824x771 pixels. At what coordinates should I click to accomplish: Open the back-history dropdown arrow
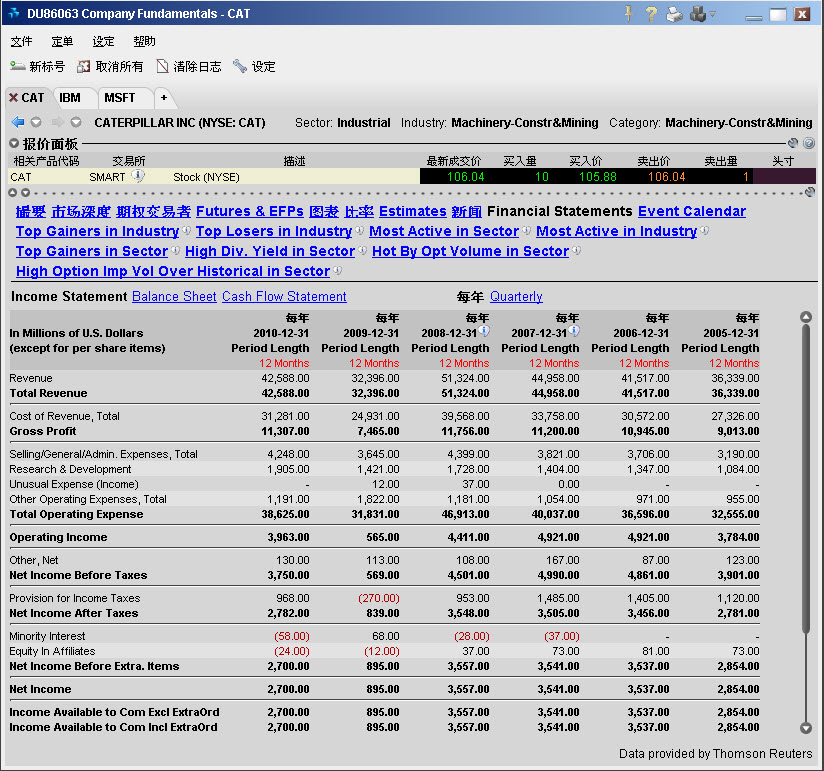click(x=36, y=123)
